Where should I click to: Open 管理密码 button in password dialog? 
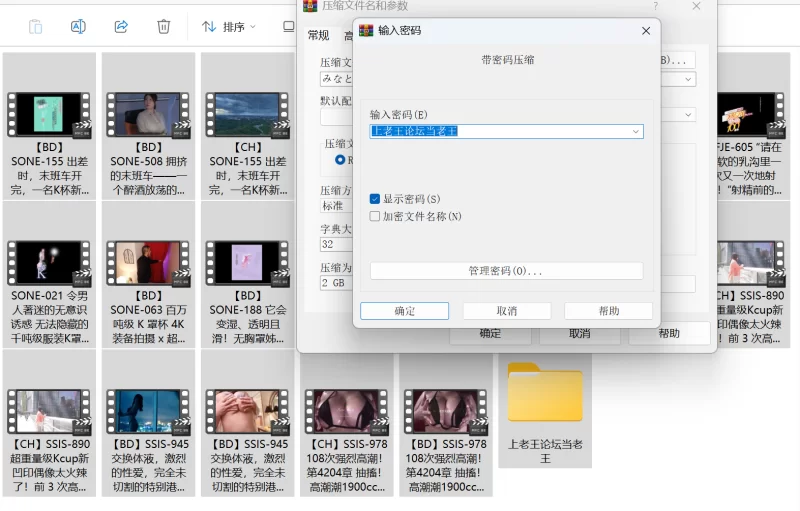point(506,271)
